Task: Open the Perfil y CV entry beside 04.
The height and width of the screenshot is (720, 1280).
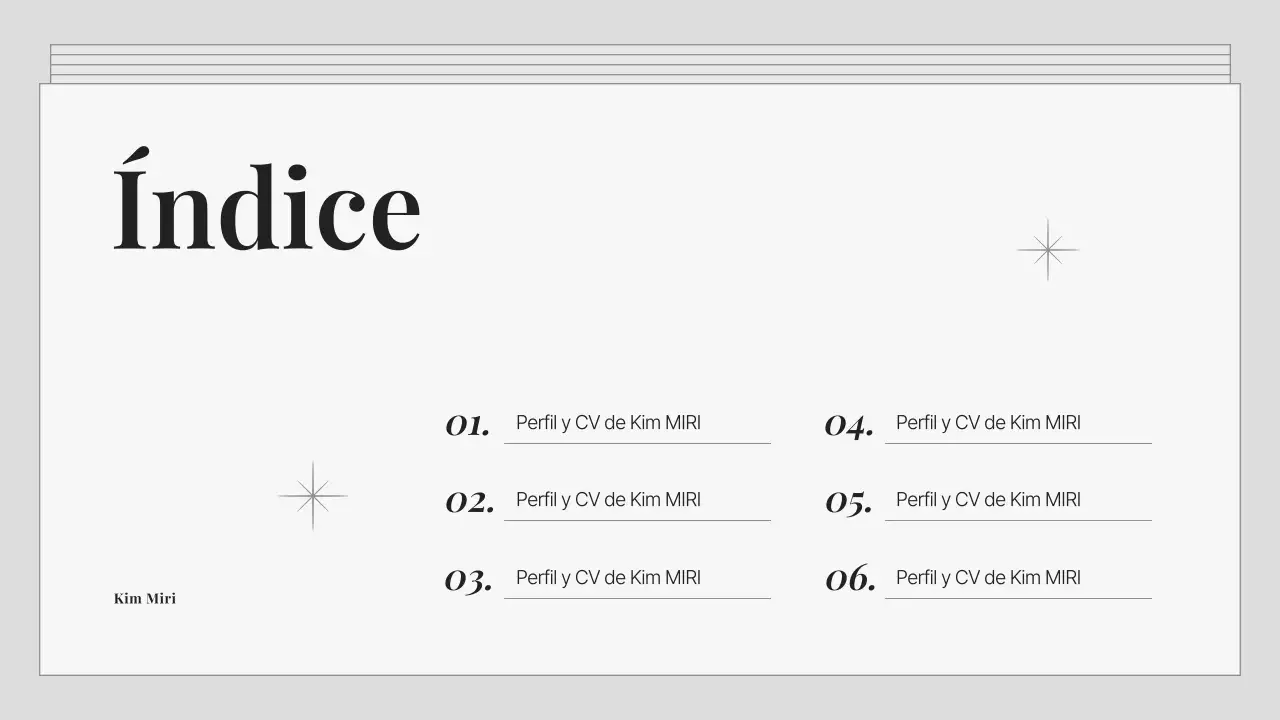Action: (x=988, y=423)
